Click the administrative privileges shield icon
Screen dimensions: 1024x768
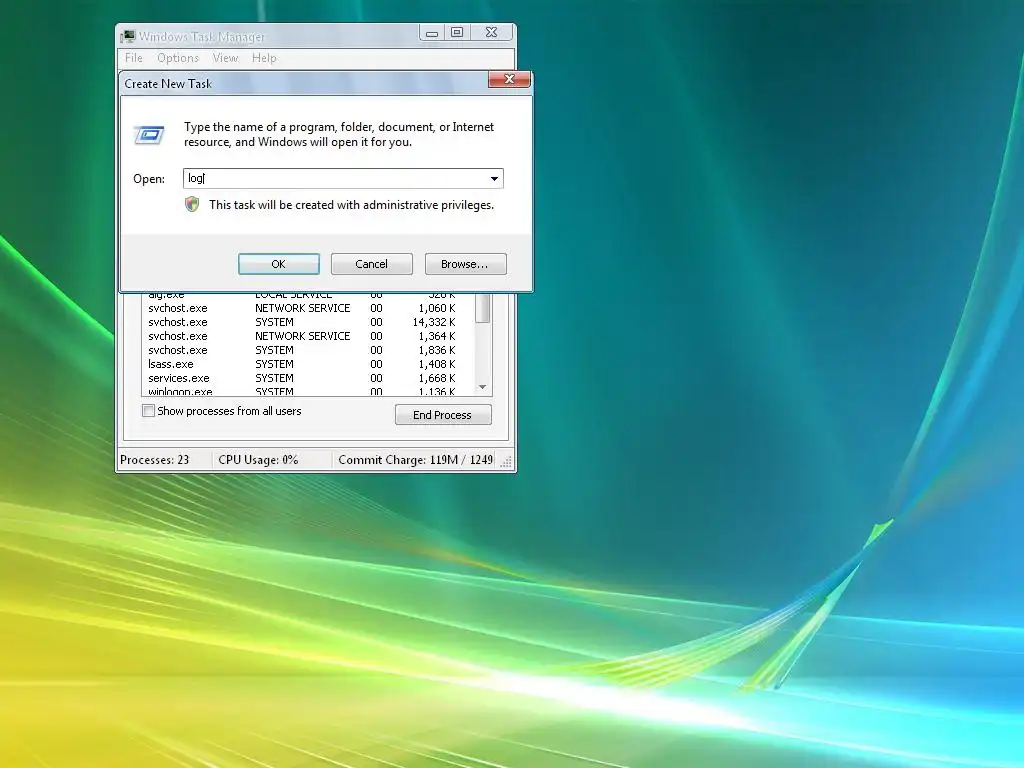[192, 204]
